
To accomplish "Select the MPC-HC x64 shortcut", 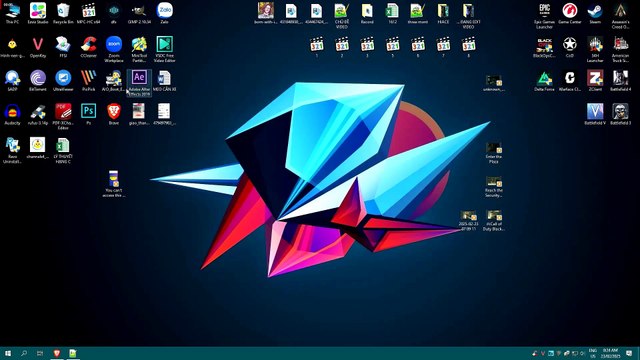I will click(x=88, y=13).
